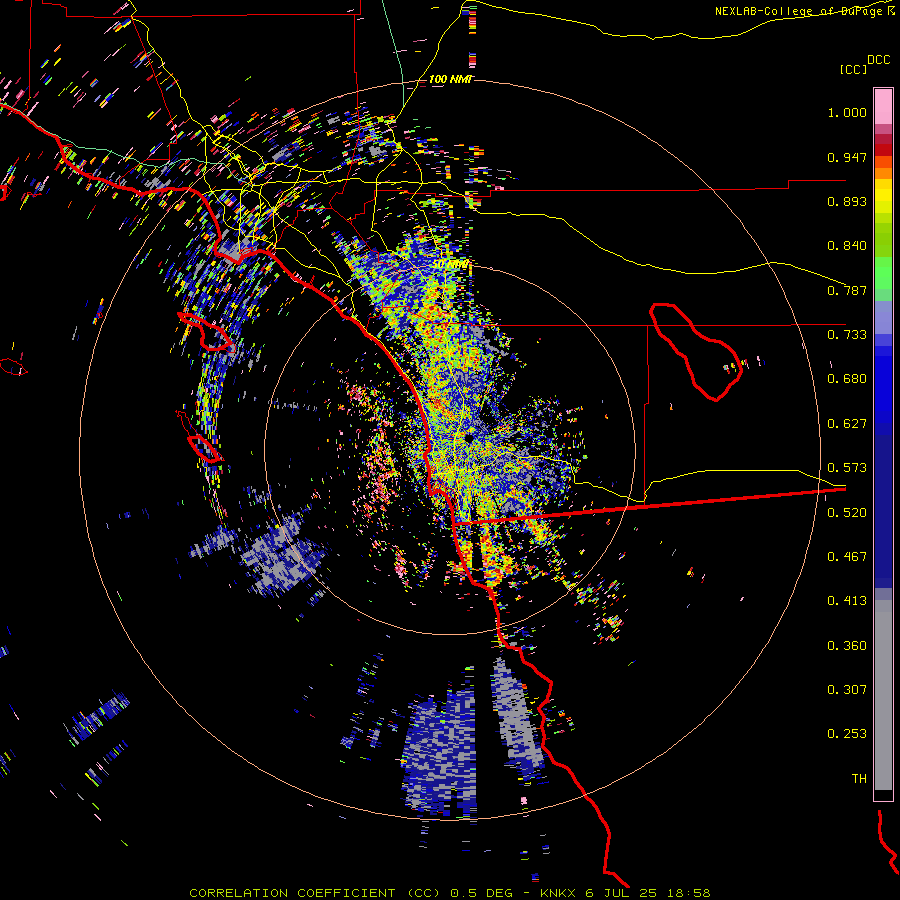900x900 pixels.
Task: Select the 0.787 scale value
Action: tap(847, 290)
